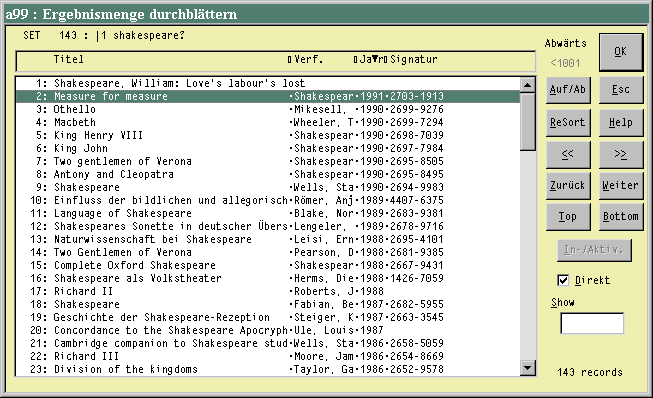Select row 2 Measure for measure
The image size is (653, 398).
click(x=268, y=96)
